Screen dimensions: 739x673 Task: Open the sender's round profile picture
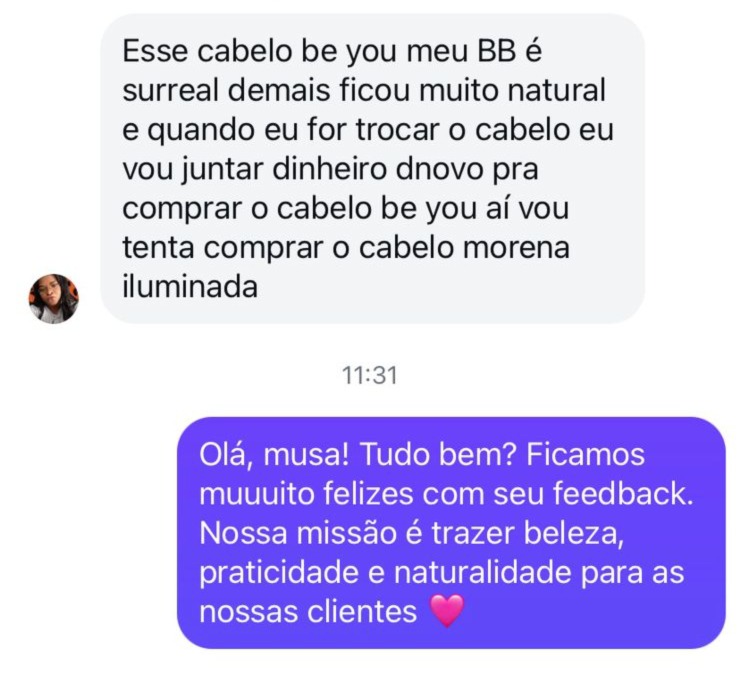(x=54, y=299)
